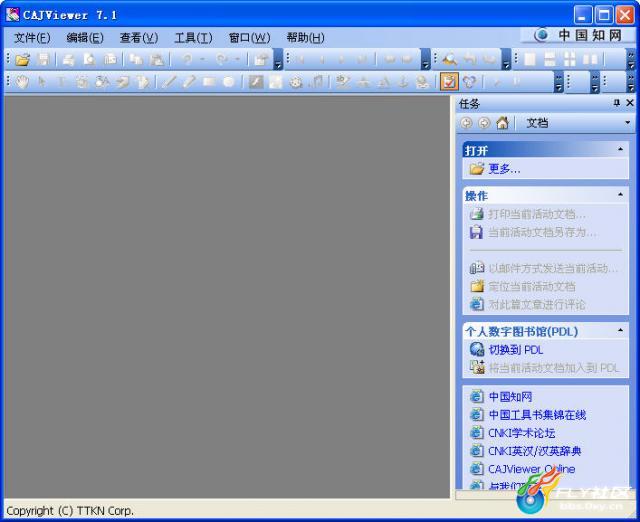Switch to facing pages layout
640x522 pixels.
590,60
